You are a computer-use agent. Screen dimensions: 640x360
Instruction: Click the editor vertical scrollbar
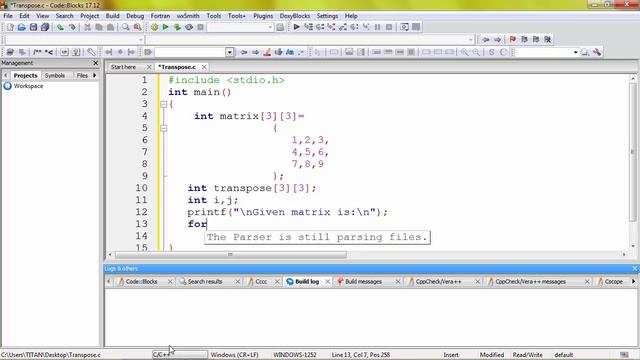point(633,152)
